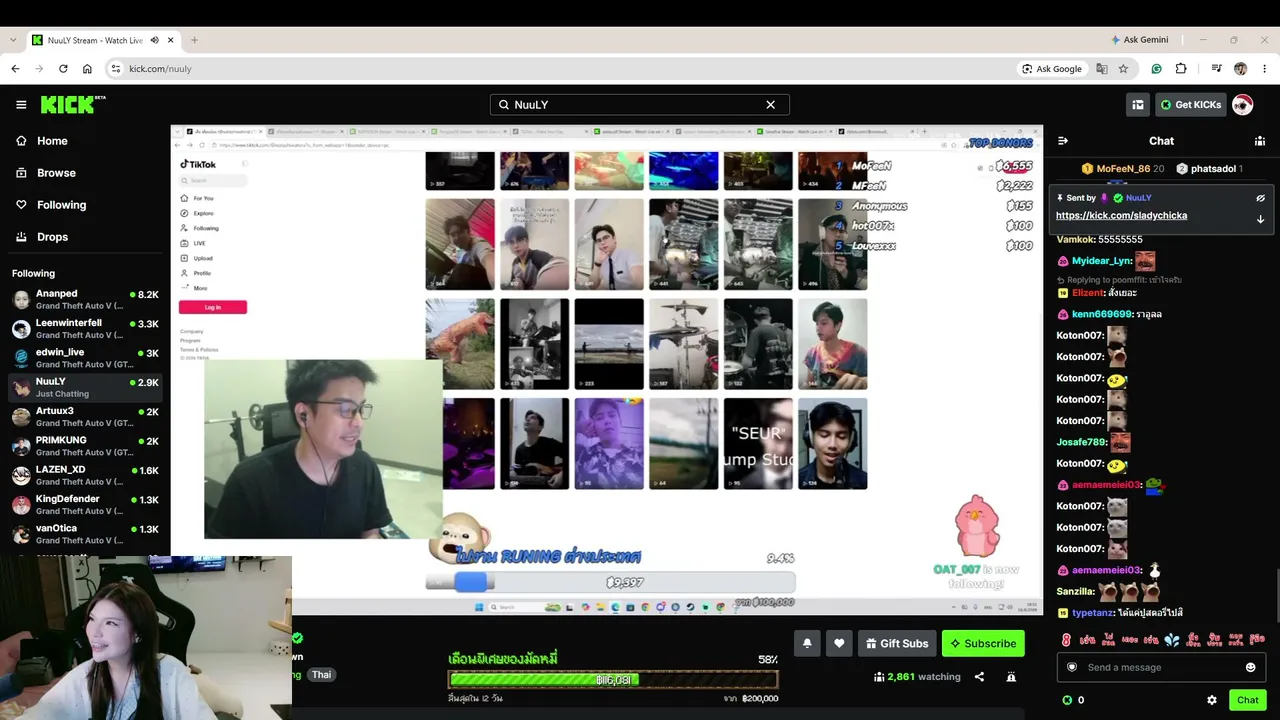
Task: Open a new browser tab
Action: pyautogui.click(x=194, y=40)
